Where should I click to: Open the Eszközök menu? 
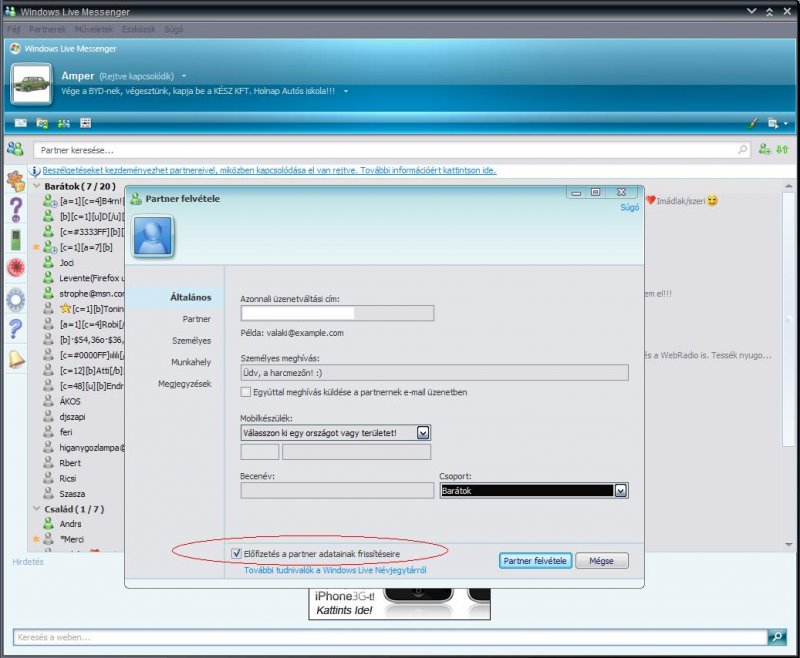(138, 29)
